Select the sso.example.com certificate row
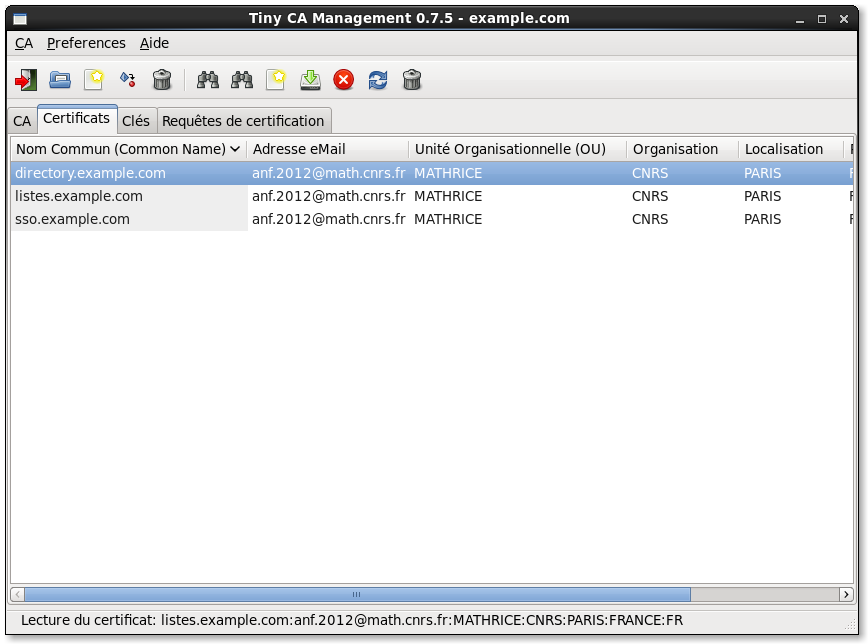868x644 pixels. coord(432,219)
